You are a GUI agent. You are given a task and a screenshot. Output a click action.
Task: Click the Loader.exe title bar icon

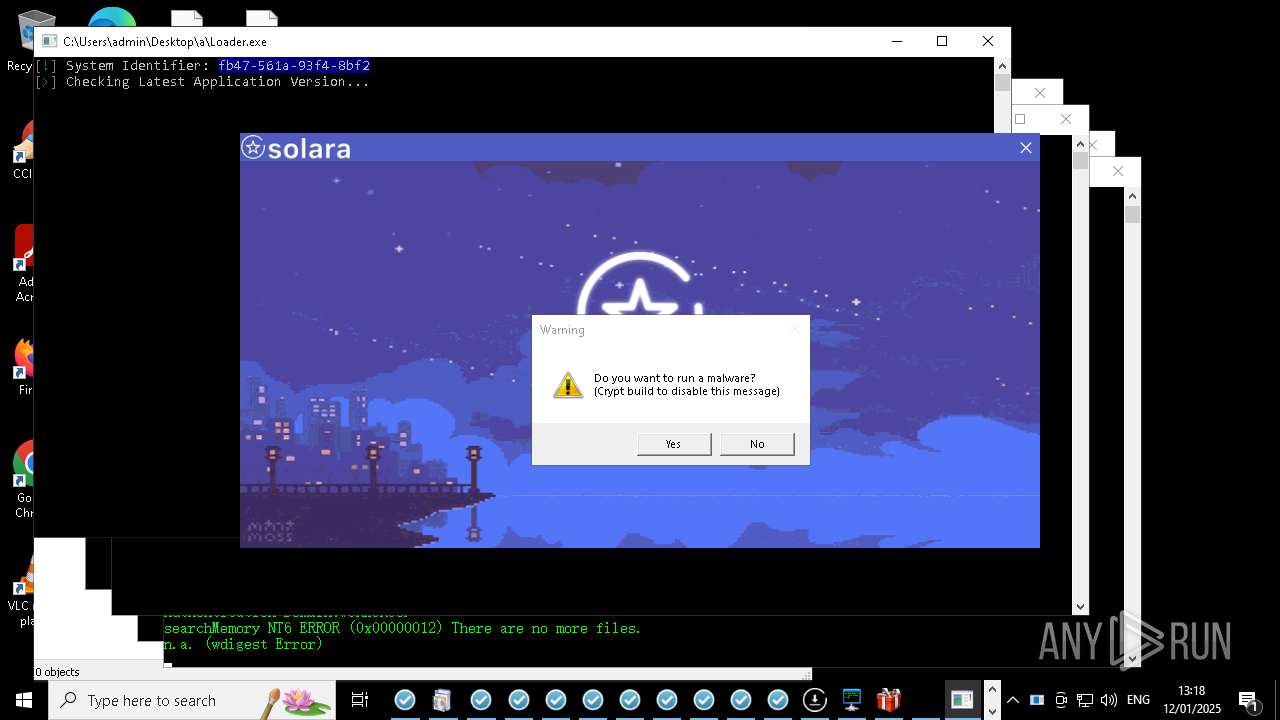click(x=48, y=41)
